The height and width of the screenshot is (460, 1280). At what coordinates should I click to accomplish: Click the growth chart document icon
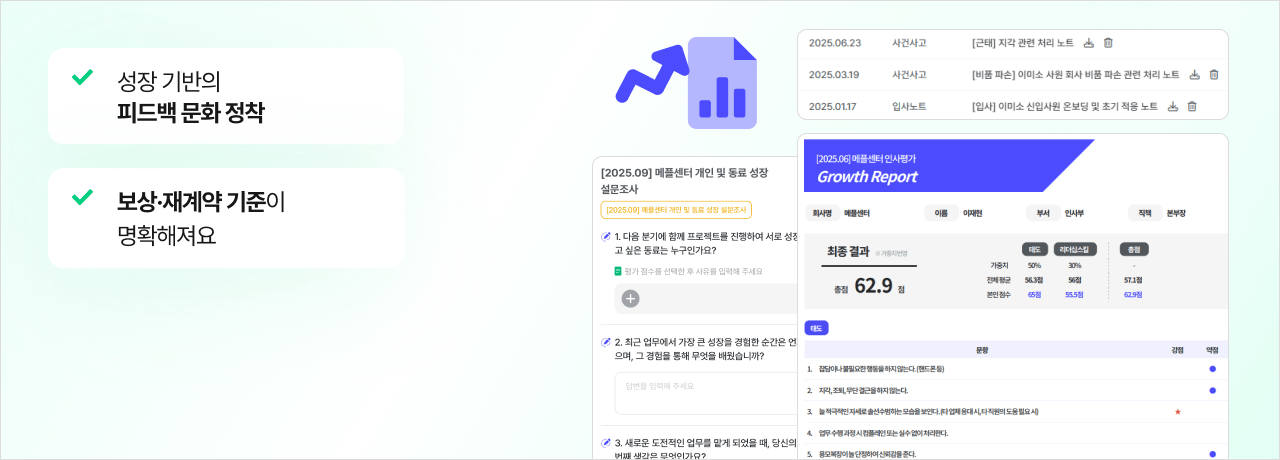coord(722,82)
